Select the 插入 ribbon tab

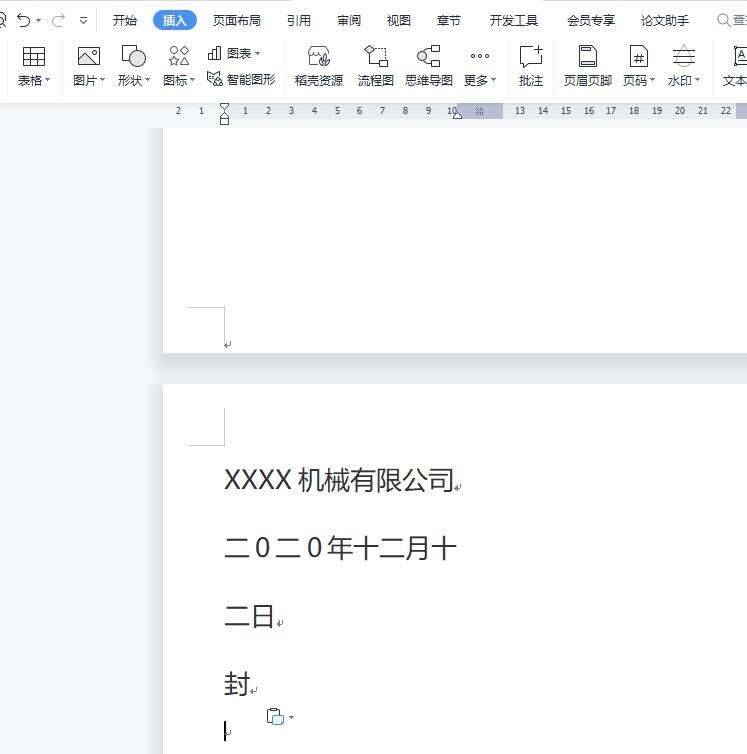[175, 20]
